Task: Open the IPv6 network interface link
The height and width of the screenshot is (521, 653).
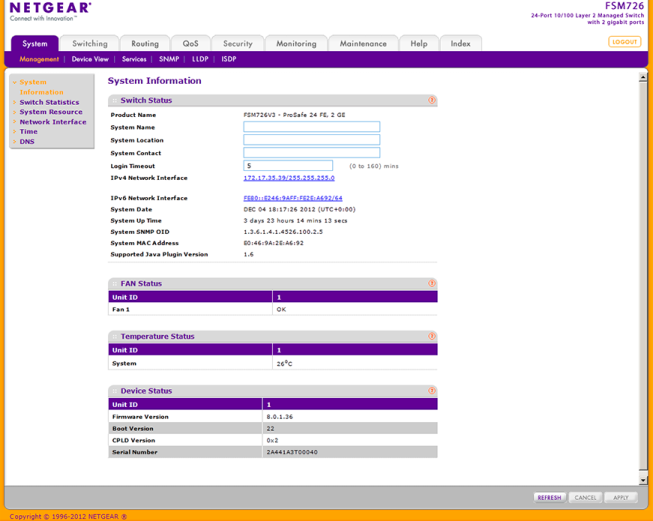Action: tap(293, 198)
